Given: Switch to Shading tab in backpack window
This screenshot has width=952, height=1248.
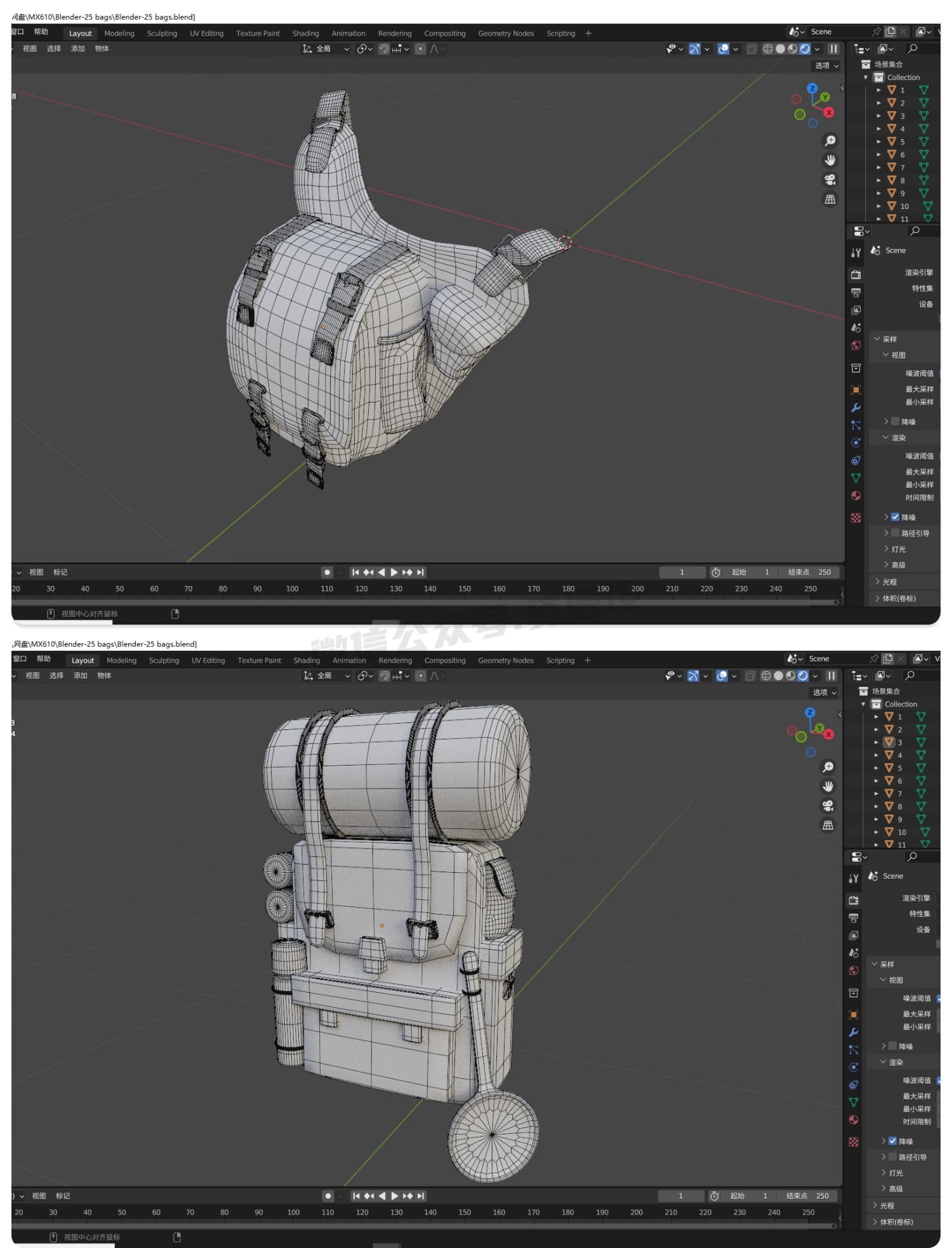Looking at the screenshot, I should coord(307,660).
